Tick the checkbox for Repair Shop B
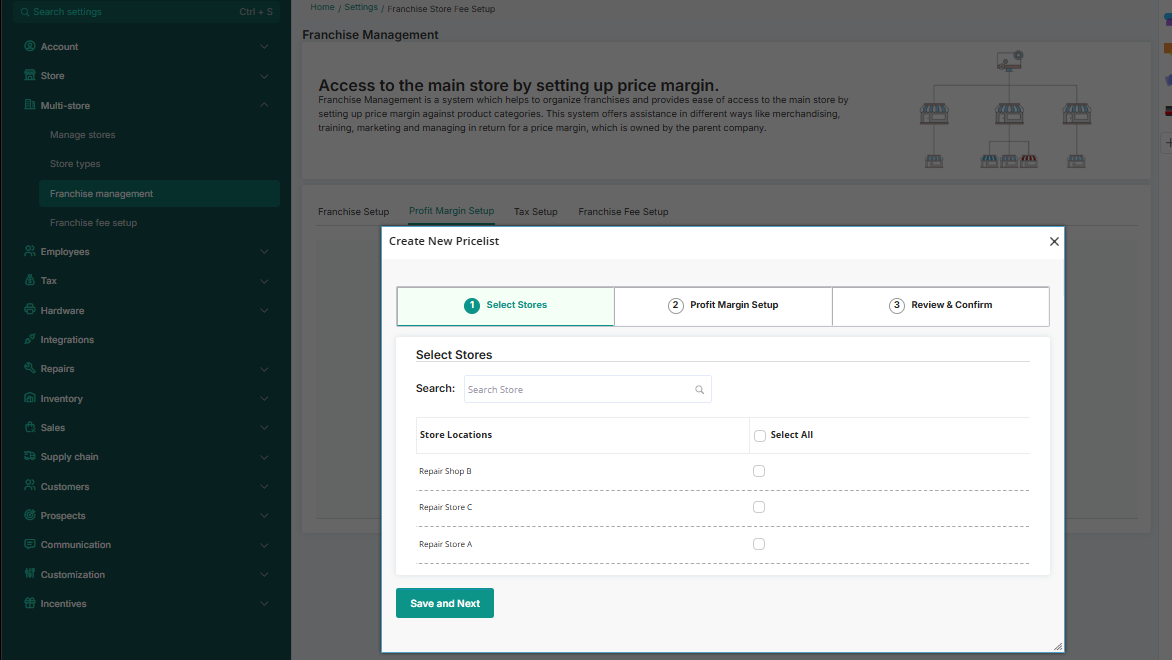Screen dimensions: 1172x660 click(759, 471)
